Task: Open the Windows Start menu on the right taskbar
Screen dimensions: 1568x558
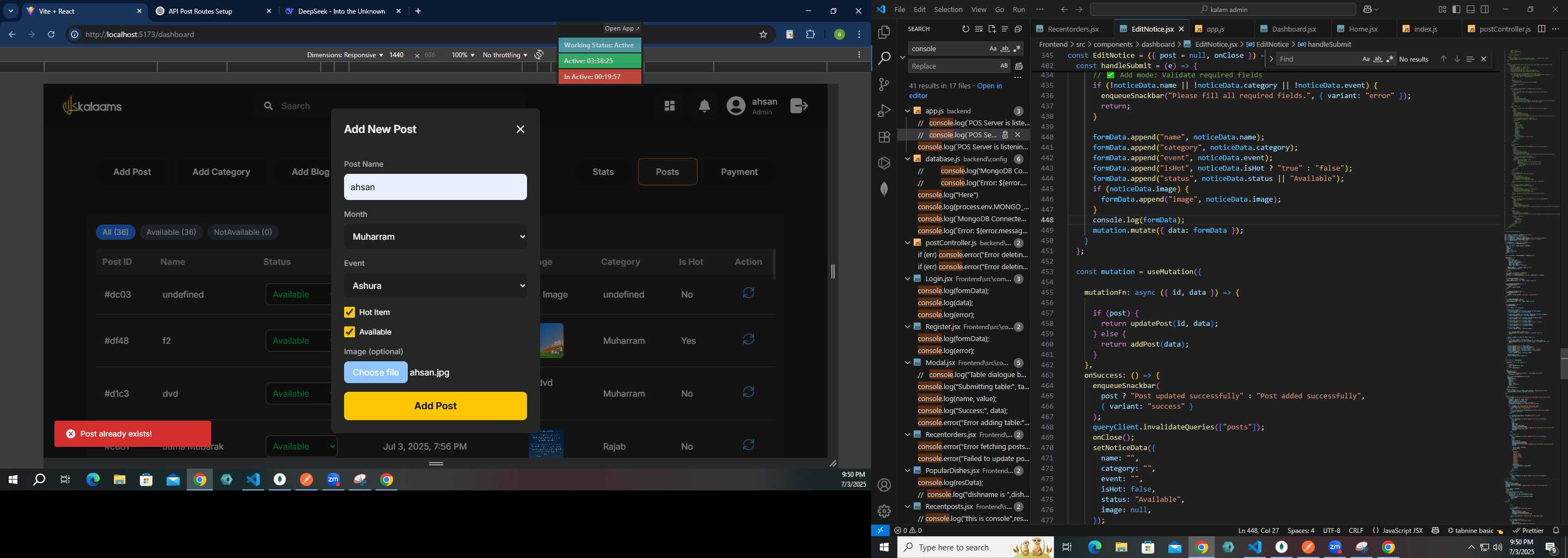Action: (884, 548)
